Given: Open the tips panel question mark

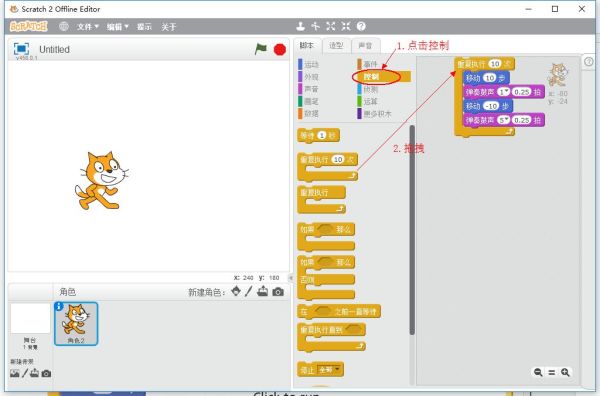Looking at the screenshot, I should (589, 61).
